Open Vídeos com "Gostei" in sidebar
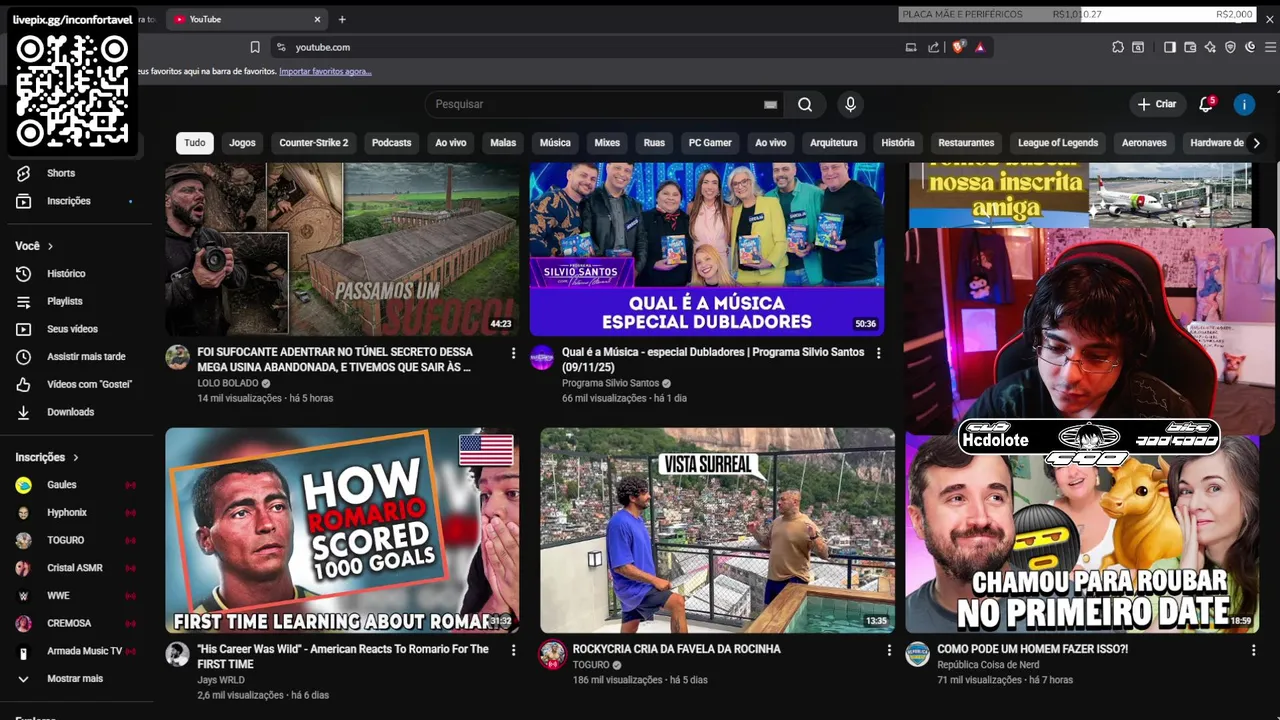 pos(75,384)
